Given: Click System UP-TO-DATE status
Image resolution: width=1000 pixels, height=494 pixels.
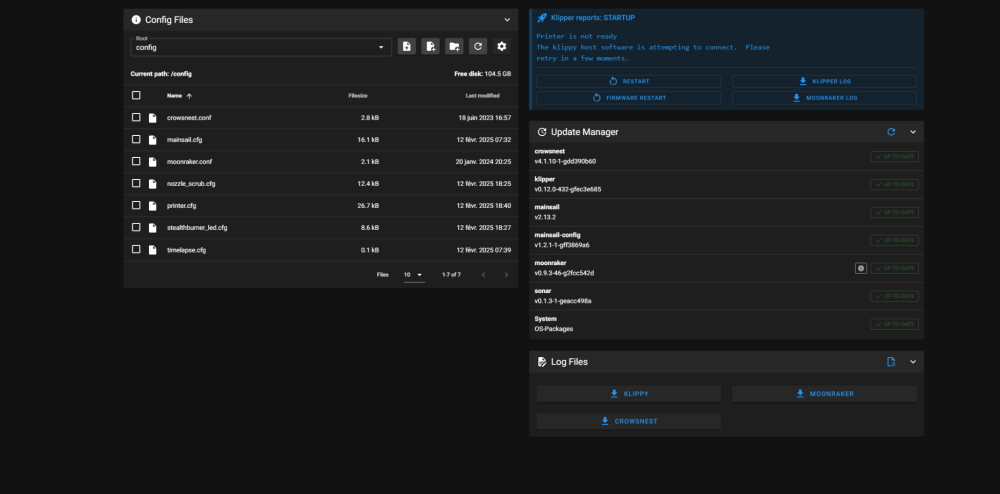Looking at the screenshot, I should pyautogui.click(x=894, y=324).
